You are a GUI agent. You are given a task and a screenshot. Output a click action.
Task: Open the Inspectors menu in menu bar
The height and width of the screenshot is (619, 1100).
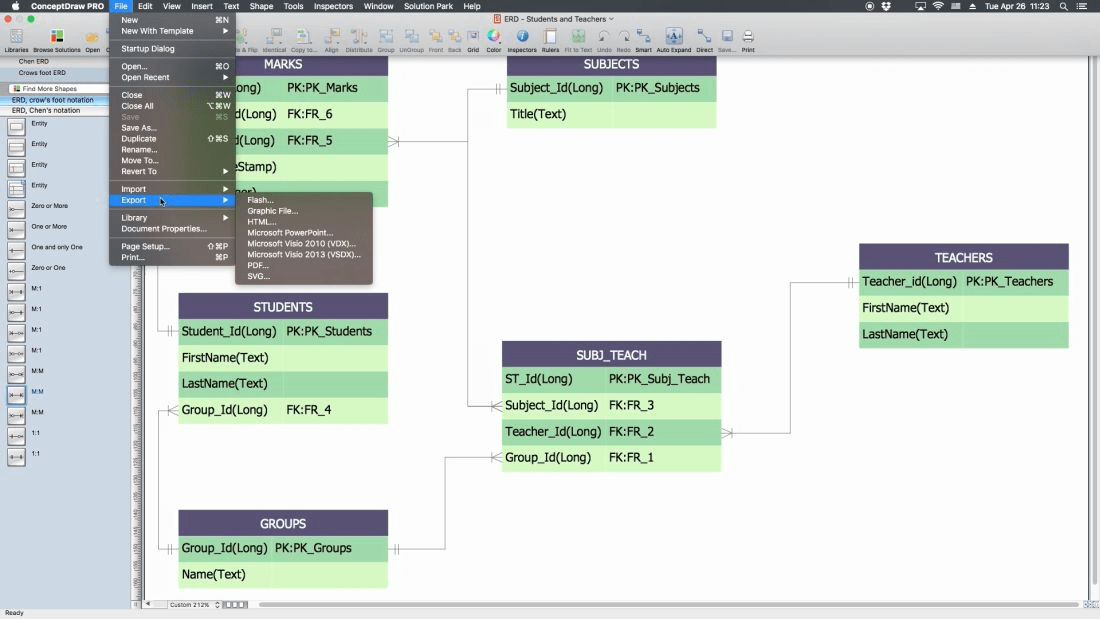[x=333, y=6]
